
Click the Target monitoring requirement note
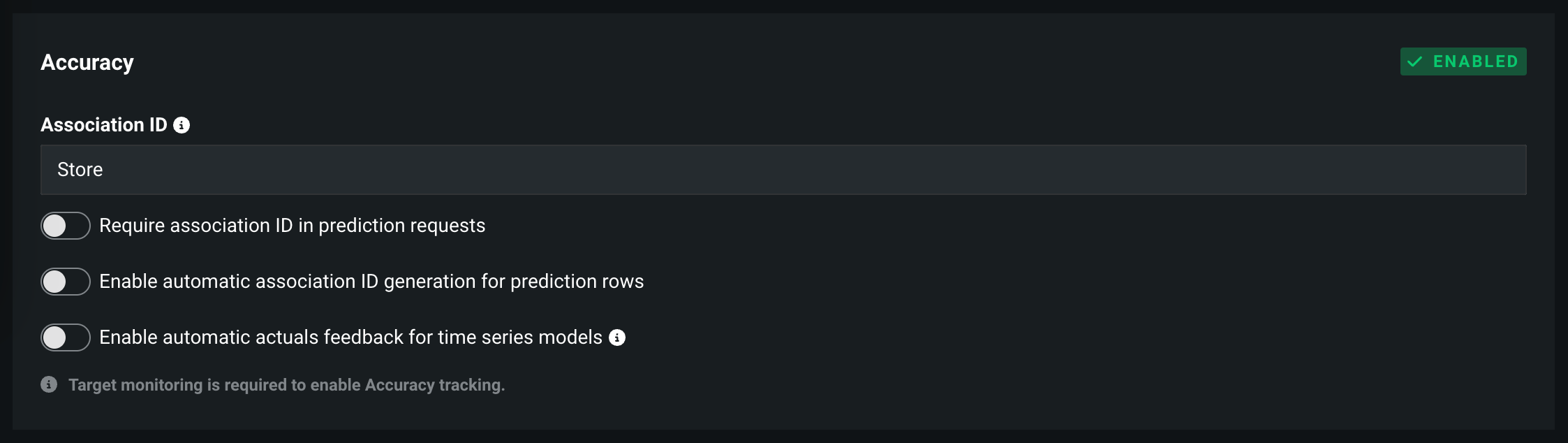[286, 385]
